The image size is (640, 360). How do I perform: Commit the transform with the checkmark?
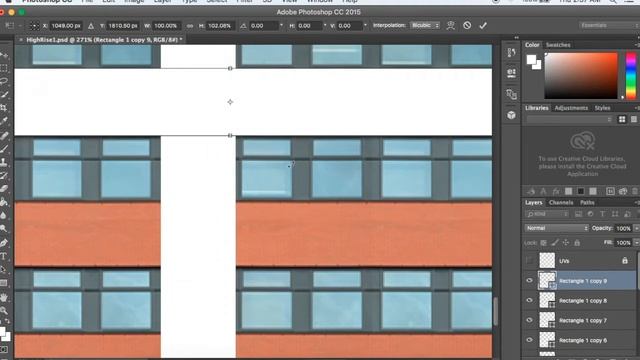[483, 26]
